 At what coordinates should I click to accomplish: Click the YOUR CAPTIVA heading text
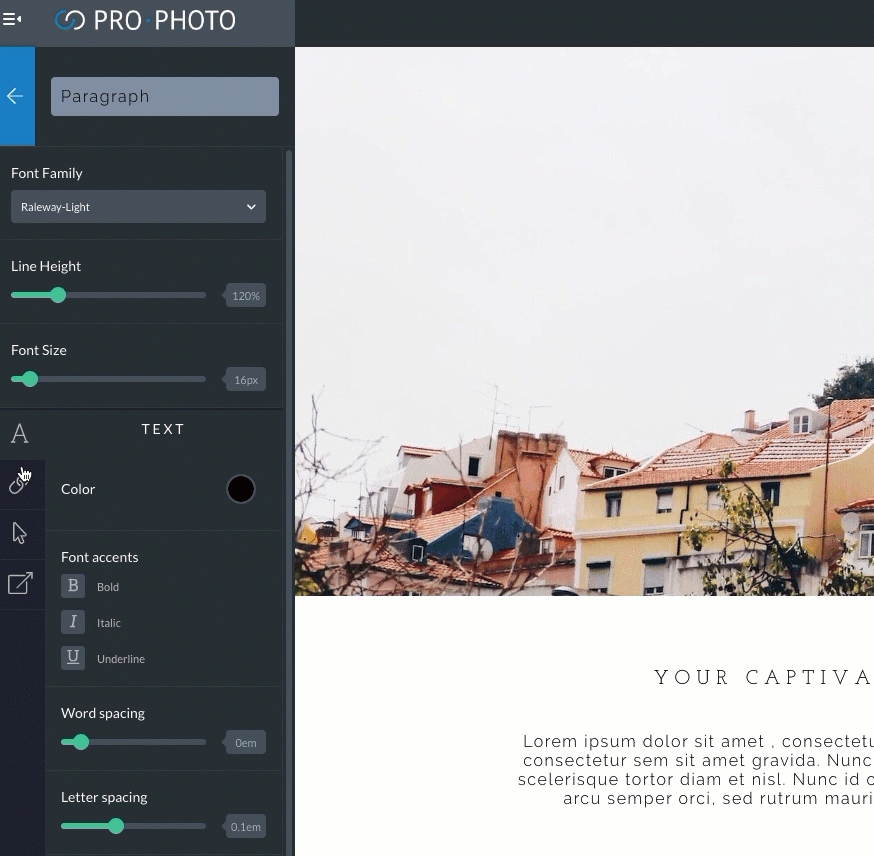764,677
